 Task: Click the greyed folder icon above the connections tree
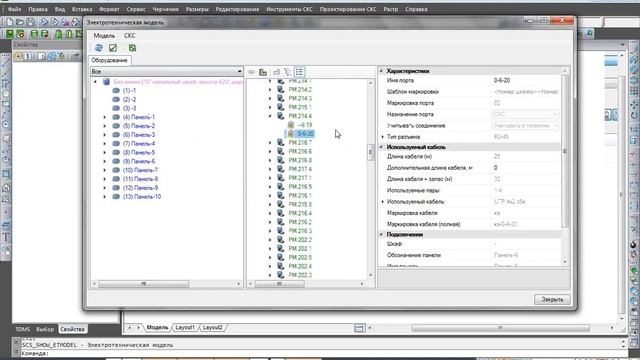(x=276, y=72)
